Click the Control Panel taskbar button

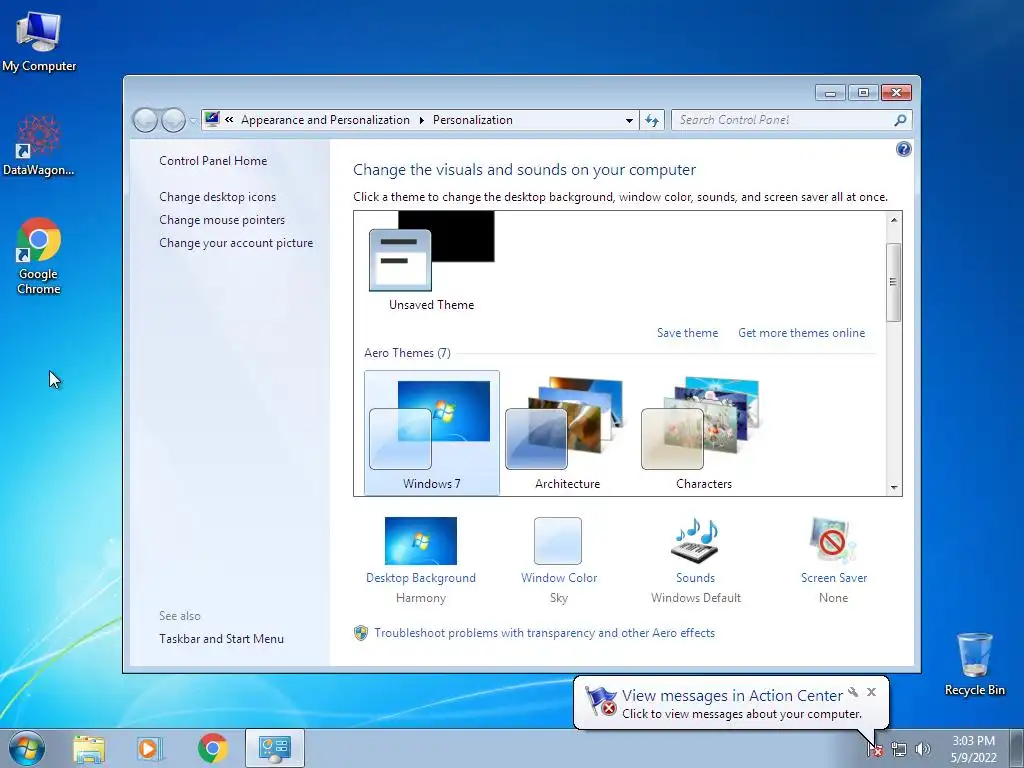[274, 748]
